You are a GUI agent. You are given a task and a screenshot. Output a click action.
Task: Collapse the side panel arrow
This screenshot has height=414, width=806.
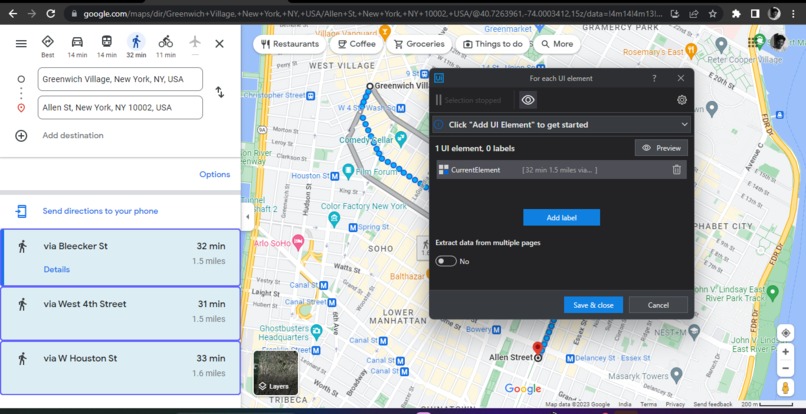[247, 217]
